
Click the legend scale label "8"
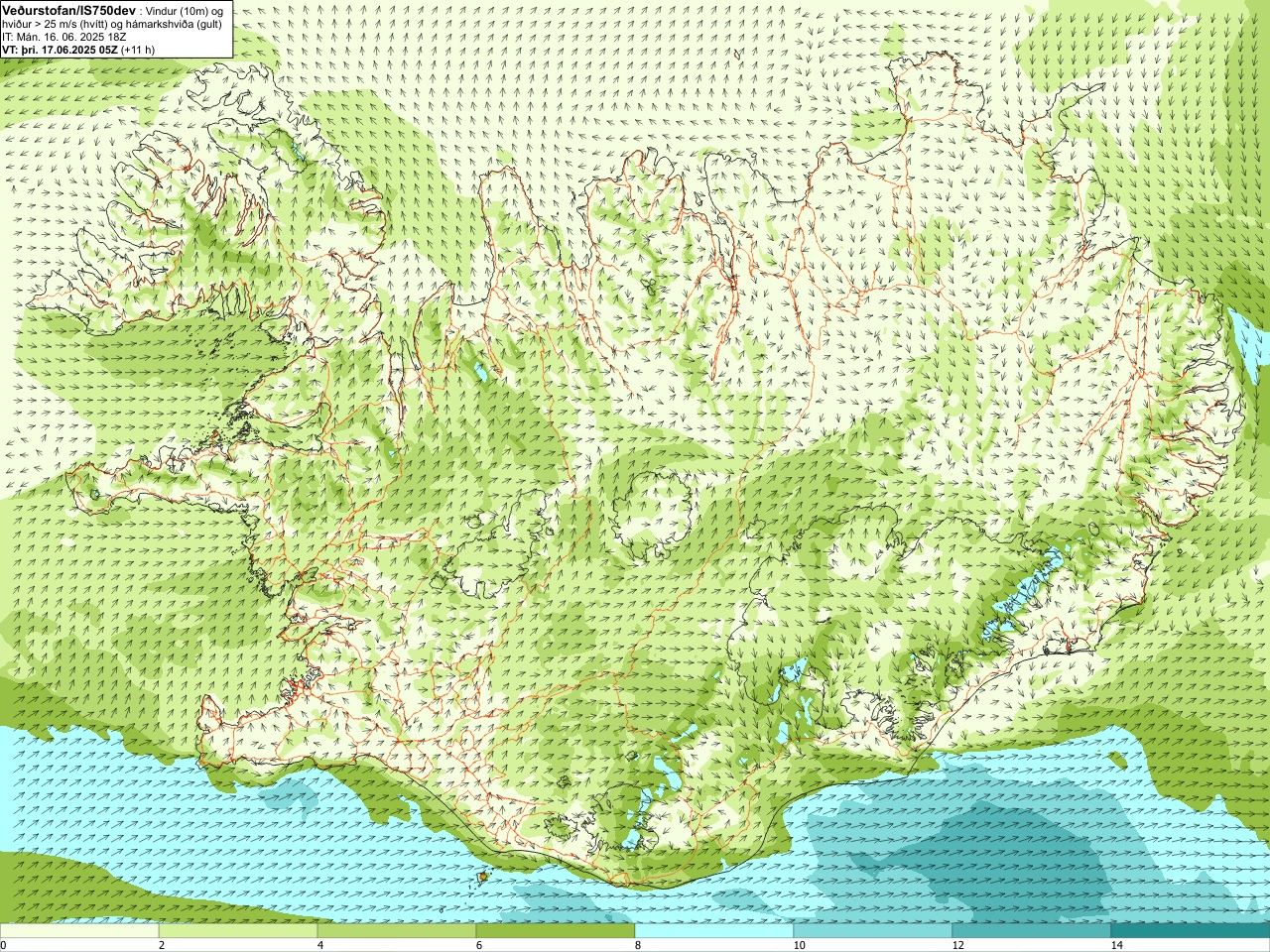638,945
